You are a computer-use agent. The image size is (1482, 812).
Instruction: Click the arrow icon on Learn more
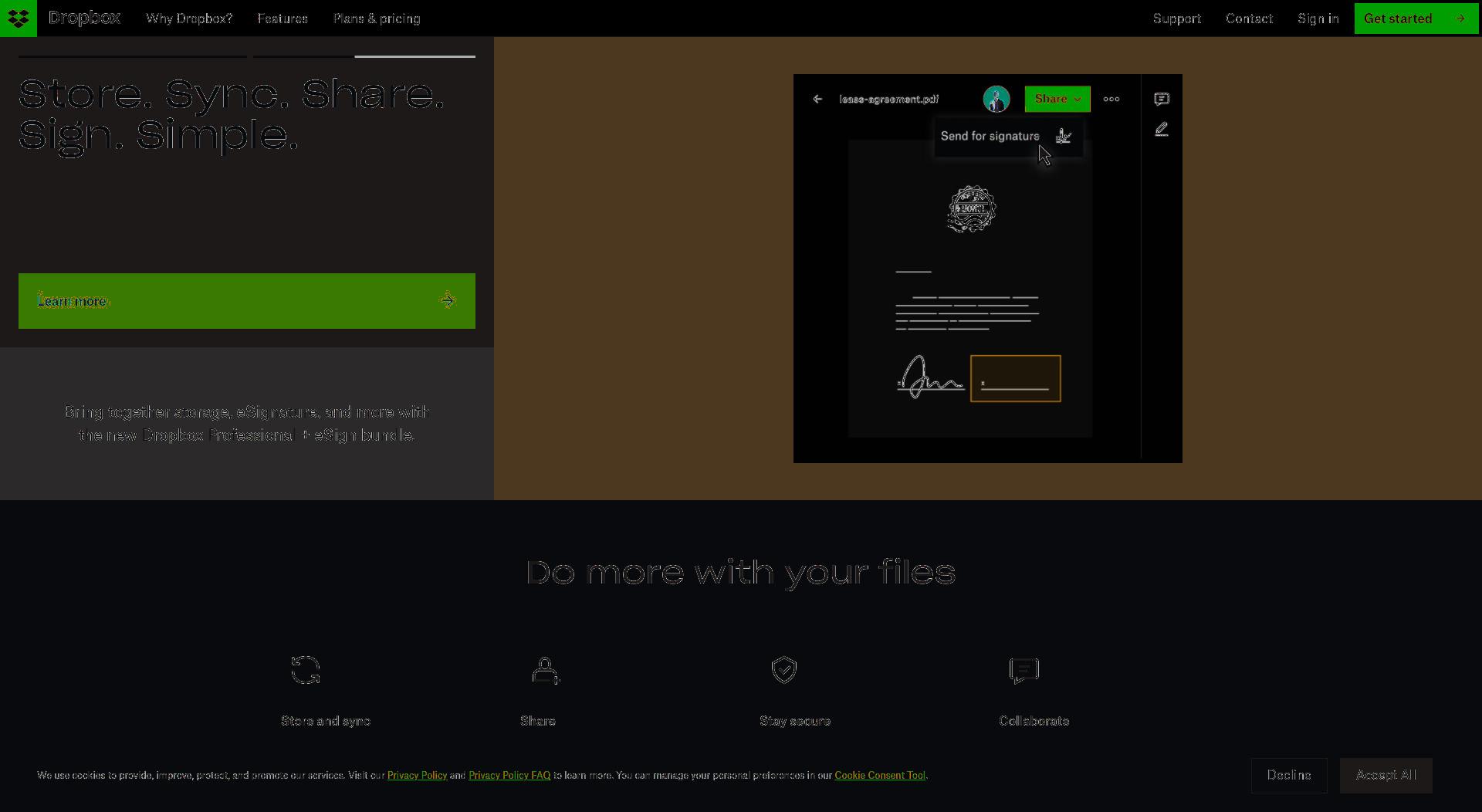[x=448, y=301]
